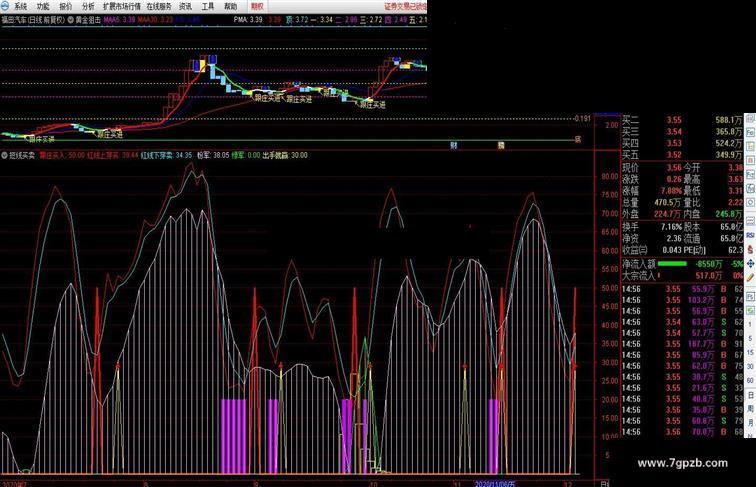Click the green chart sidebar icon below Fs
756x487 pixels.
point(751,310)
